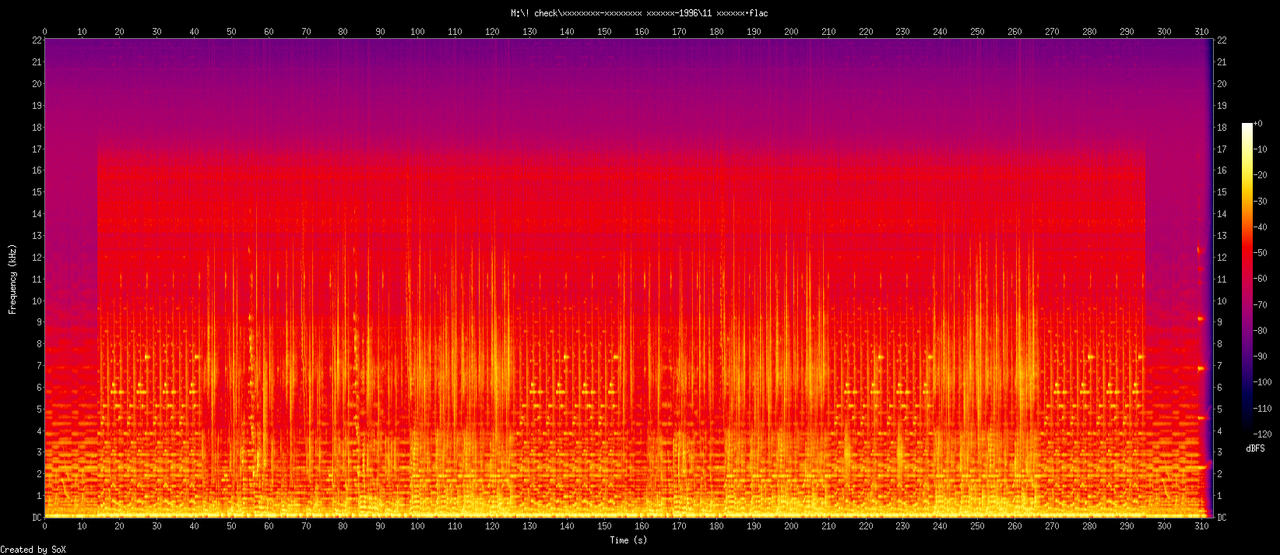The width and height of the screenshot is (1280, 555).
Task: Click '16' on the left frequency axis
Action: (35, 170)
